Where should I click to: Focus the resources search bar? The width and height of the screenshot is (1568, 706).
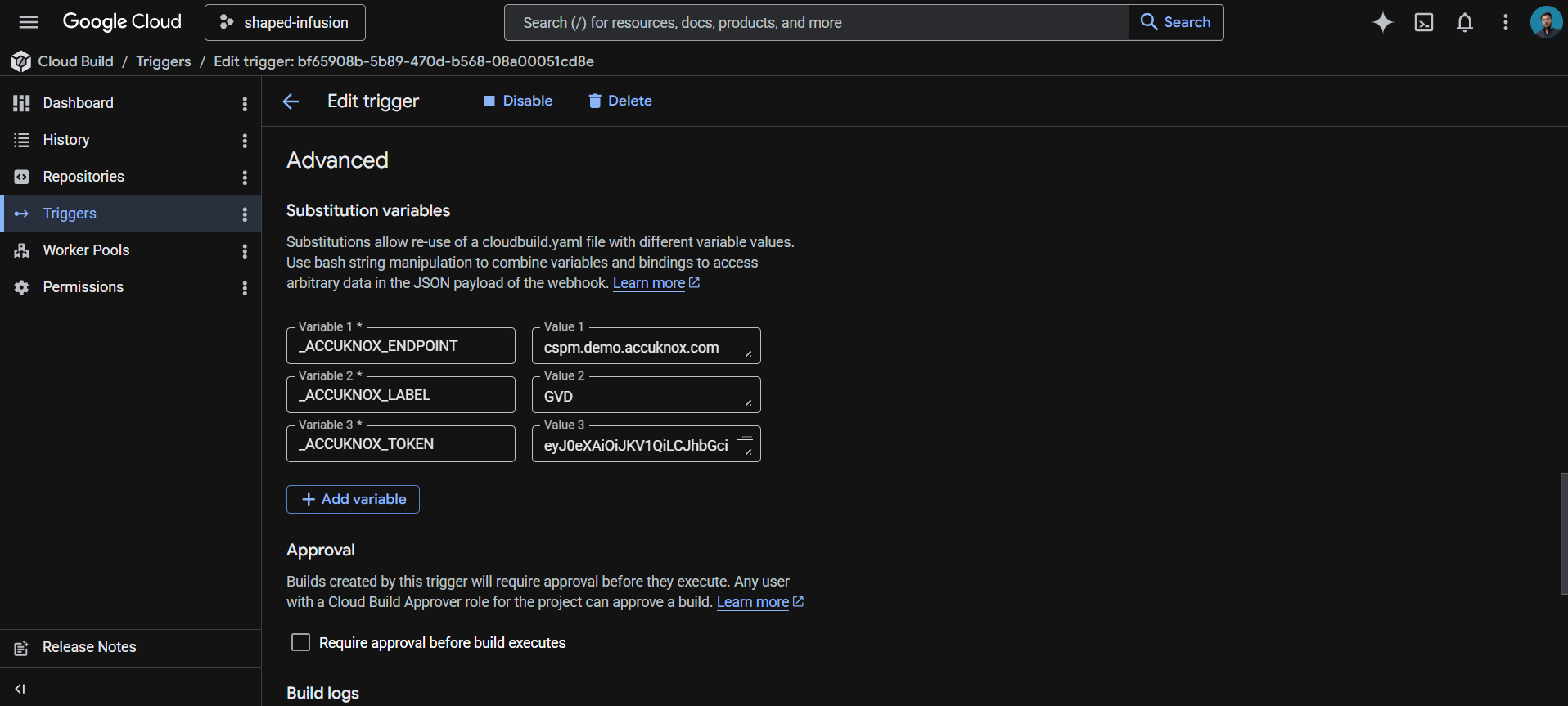pos(816,22)
